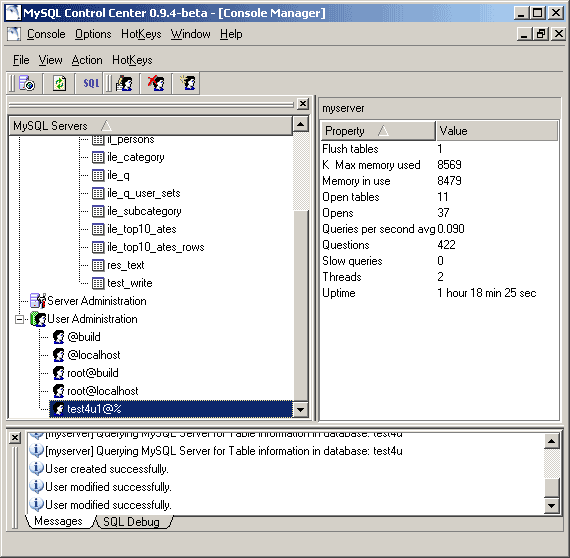Click the messages panel drag handle

point(15,487)
